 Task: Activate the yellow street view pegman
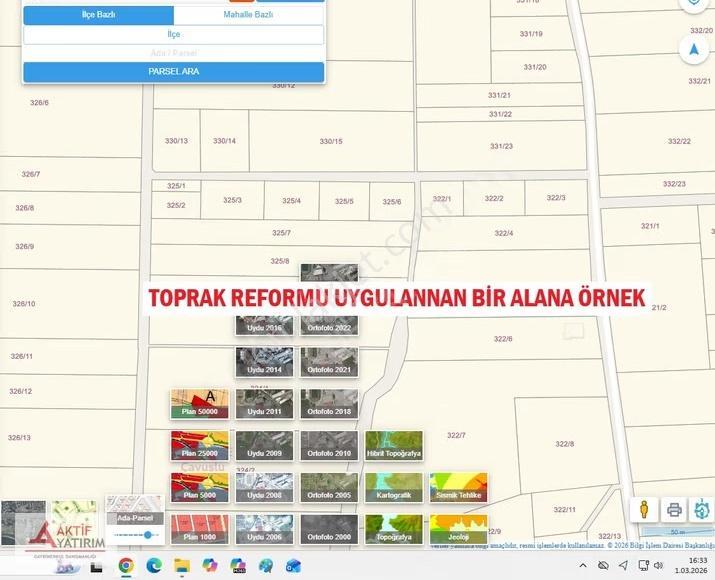tap(644, 509)
